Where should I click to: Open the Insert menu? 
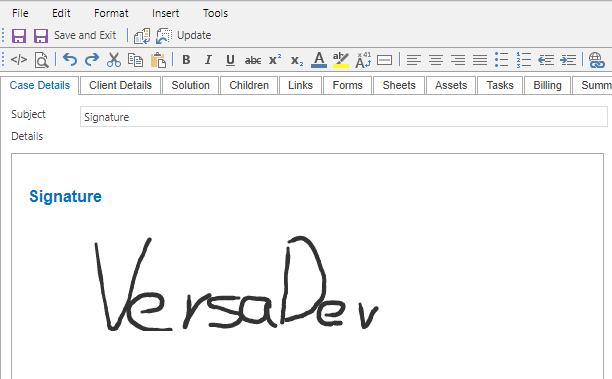point(165,13)
